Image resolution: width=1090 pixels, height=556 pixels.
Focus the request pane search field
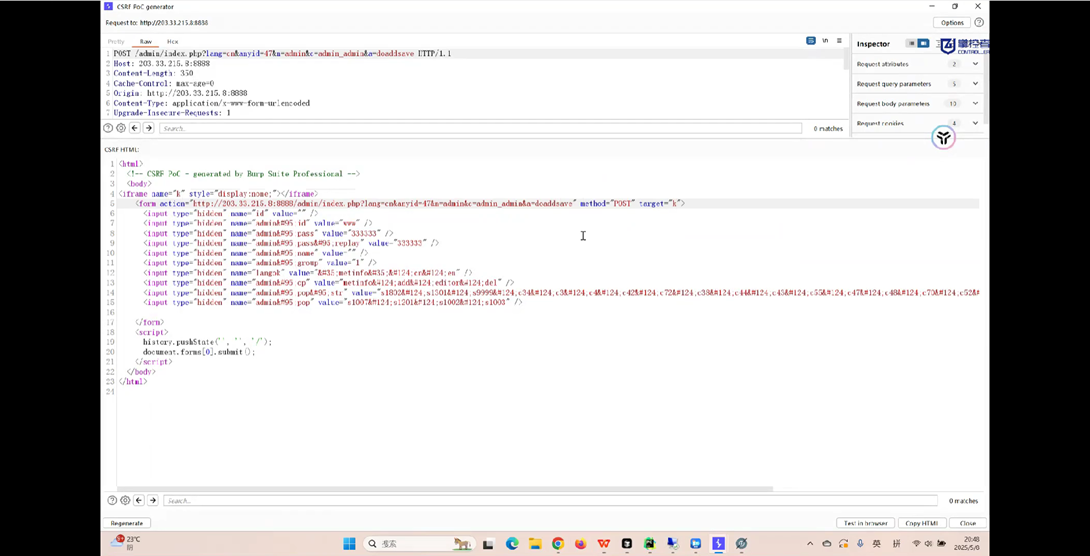point(480,129)
